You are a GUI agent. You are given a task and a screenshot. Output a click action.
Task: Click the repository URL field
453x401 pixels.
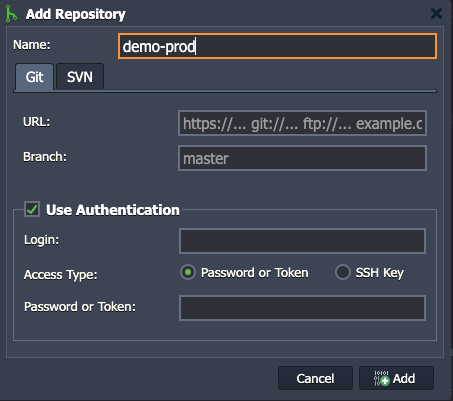[x=302, y=123]
